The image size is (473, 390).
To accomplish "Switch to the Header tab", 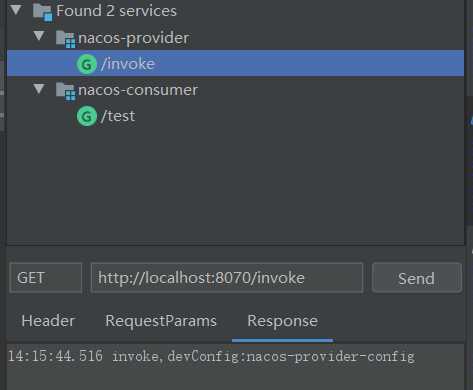I will (48, 321).
